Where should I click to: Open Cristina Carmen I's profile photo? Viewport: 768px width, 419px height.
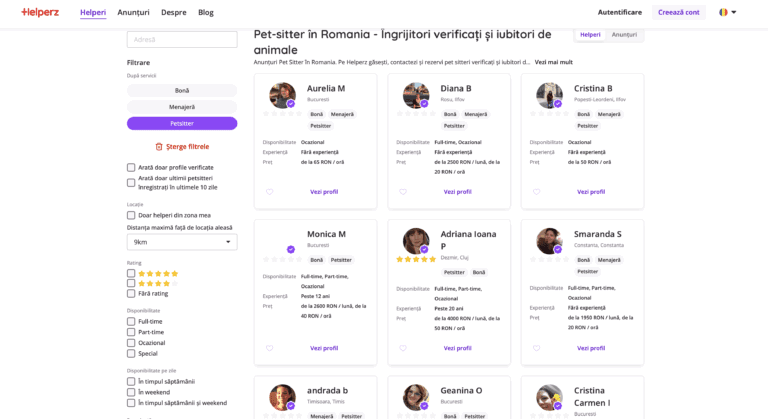pos(549,397)
